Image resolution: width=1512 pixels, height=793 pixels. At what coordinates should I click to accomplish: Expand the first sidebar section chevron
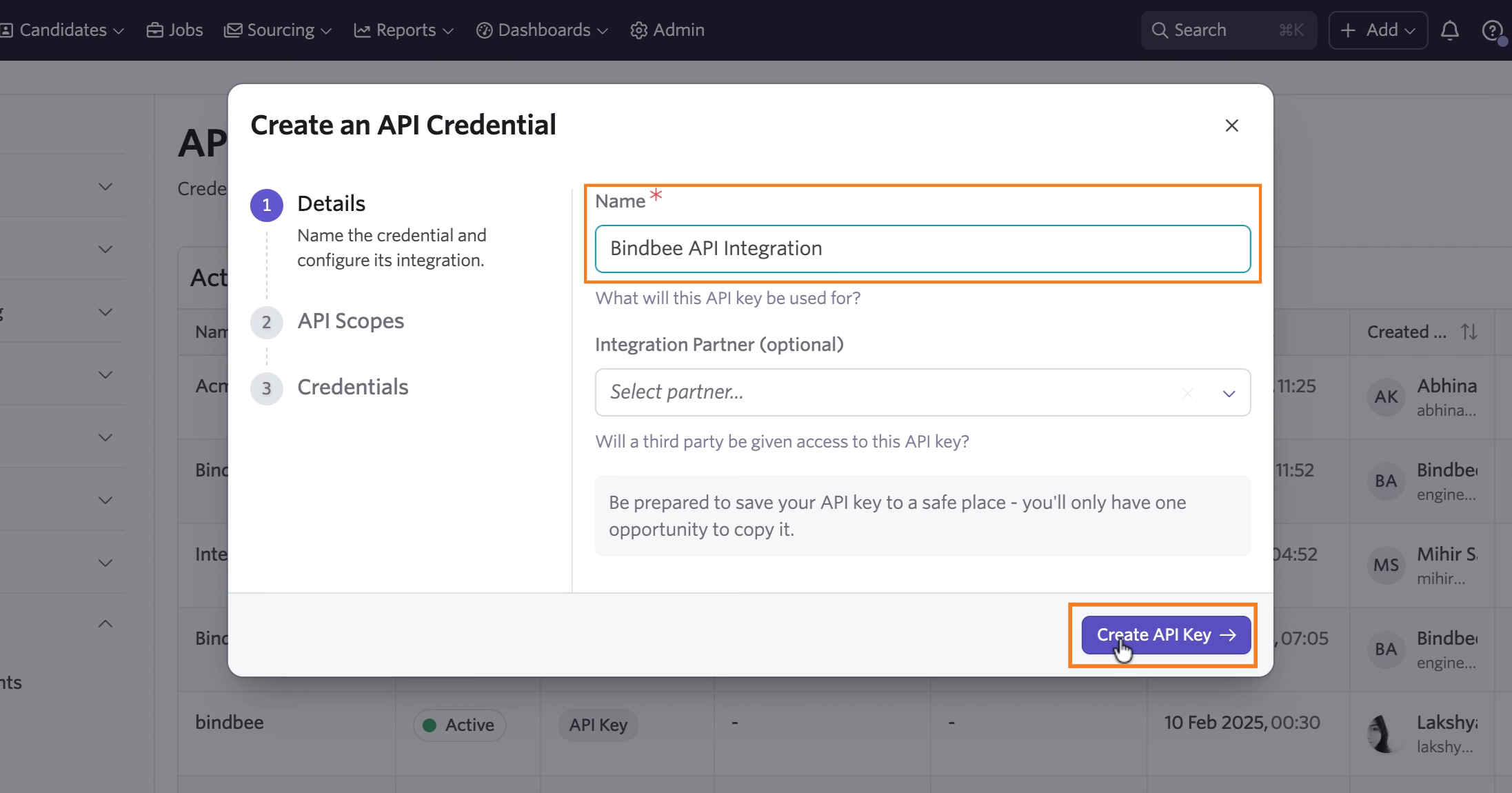(105, 187)
